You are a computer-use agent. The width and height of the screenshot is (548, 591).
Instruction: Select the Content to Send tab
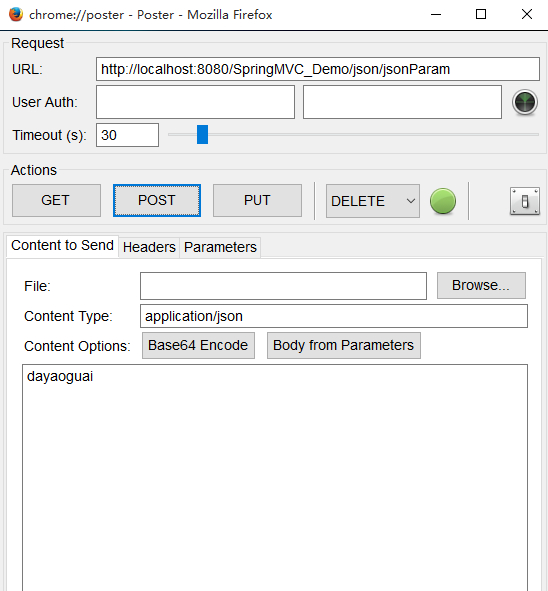62,245
